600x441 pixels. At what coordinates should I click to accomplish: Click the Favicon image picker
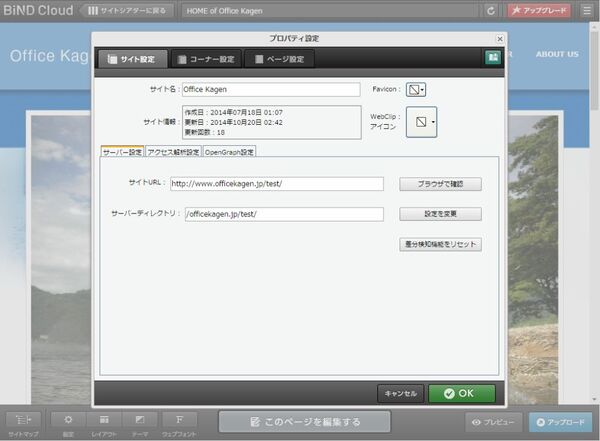click(416, 90)
